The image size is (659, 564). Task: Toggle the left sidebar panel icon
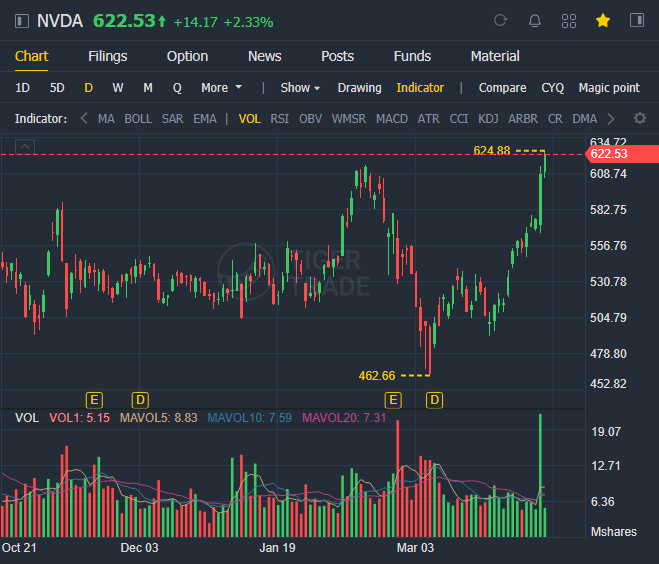pyautogui.click(x=22, y=21)
